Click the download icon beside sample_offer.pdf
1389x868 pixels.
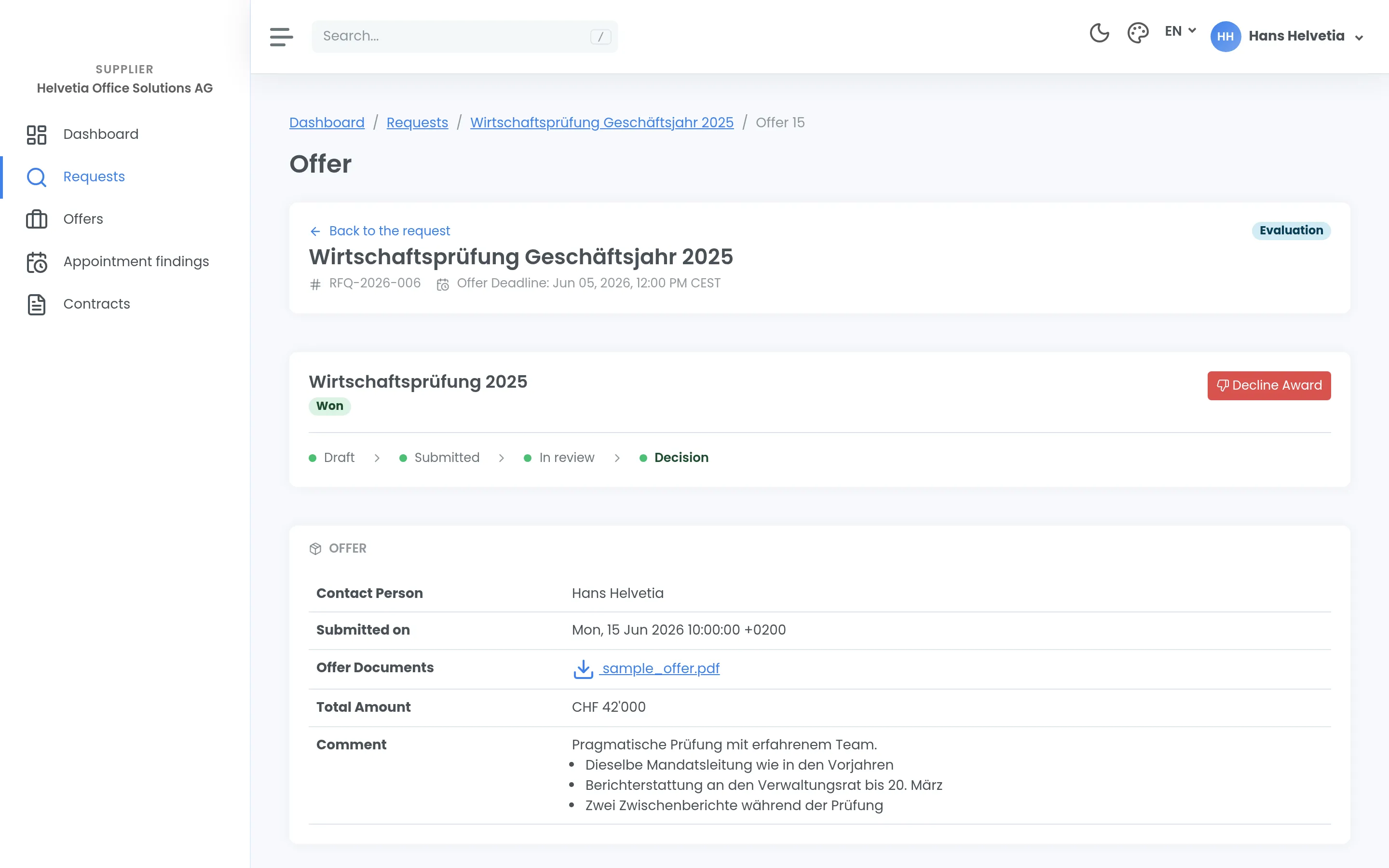(x=583, y=669)
